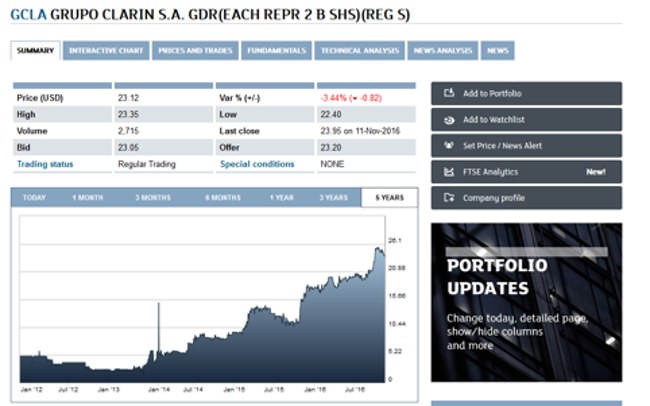Click the Volume value 2,715
The height and width of the screenshot is (406, 650).
[128, 131]
